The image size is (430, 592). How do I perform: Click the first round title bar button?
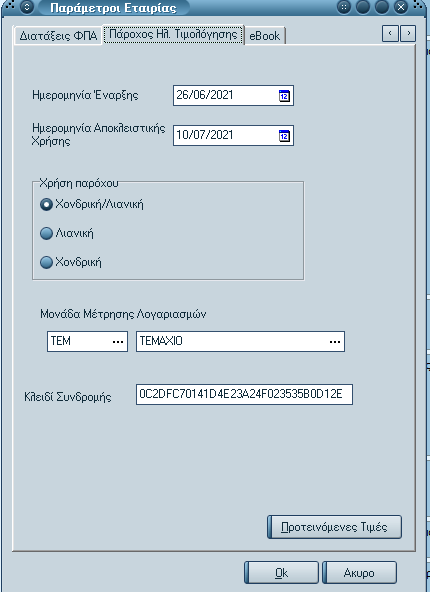pyautogui.click(x=363, y=7)
